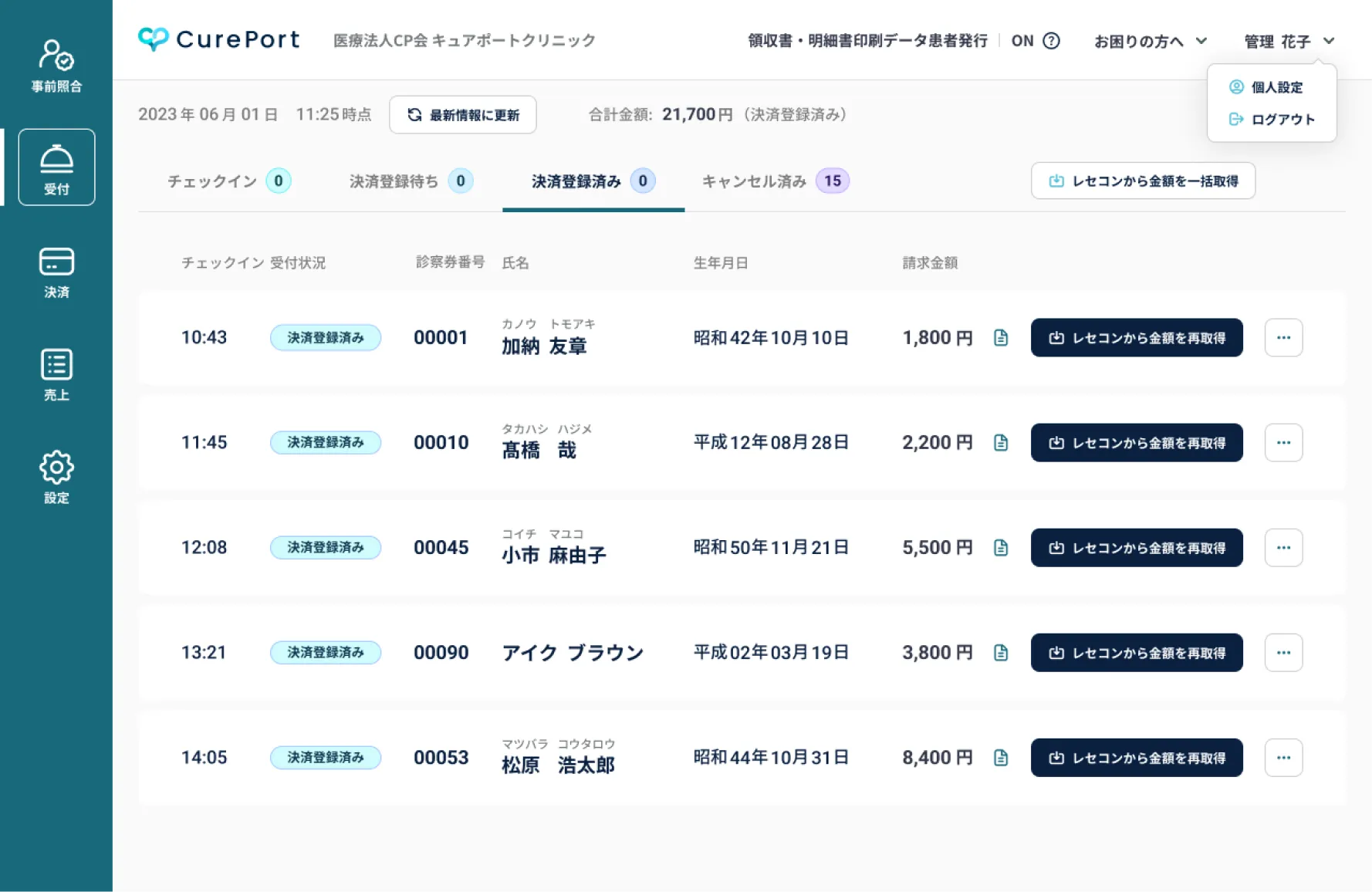Click the birthdate 平成12年08月28日
Image resolution: width=1372 pixels, height=892 pixels.
[x=771, y=443]
